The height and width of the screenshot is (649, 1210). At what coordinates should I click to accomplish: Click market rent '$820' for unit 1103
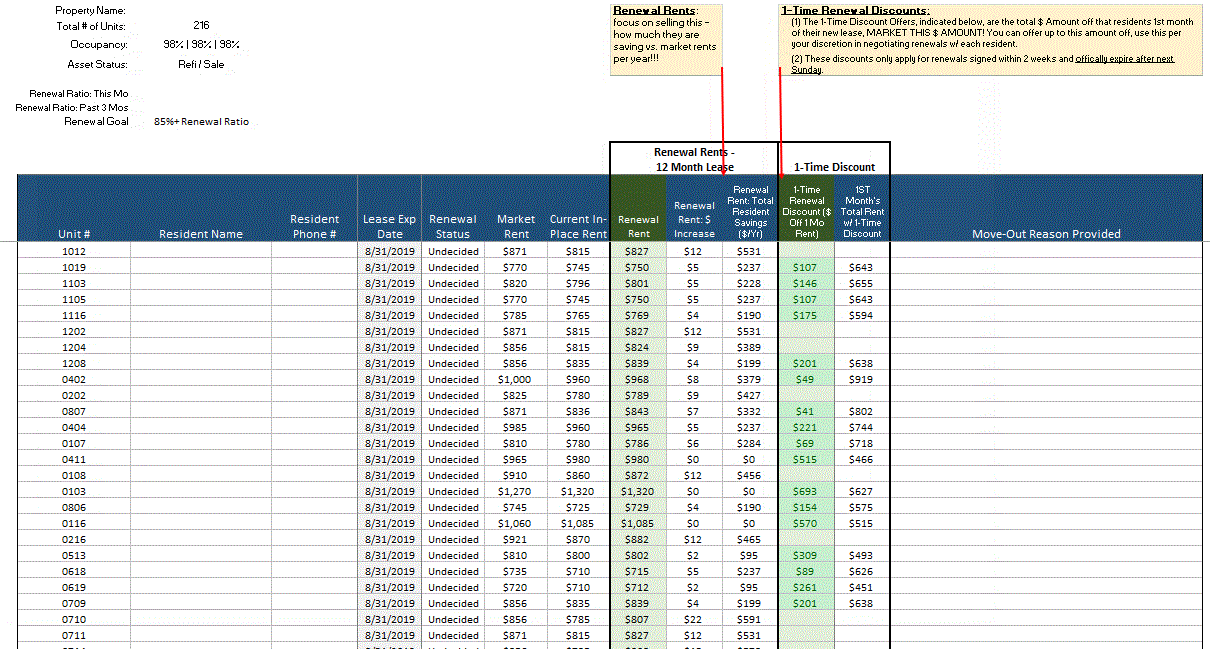tap(516, 283)
